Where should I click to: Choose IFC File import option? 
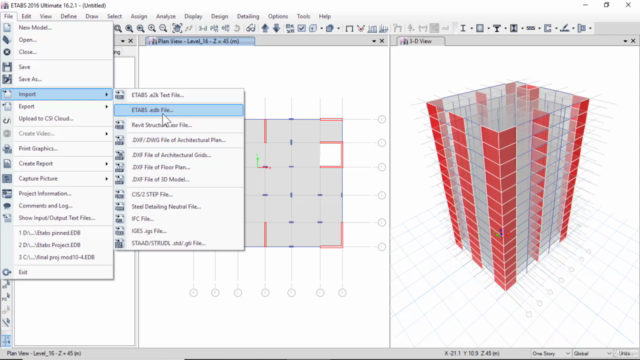point(178,219)
